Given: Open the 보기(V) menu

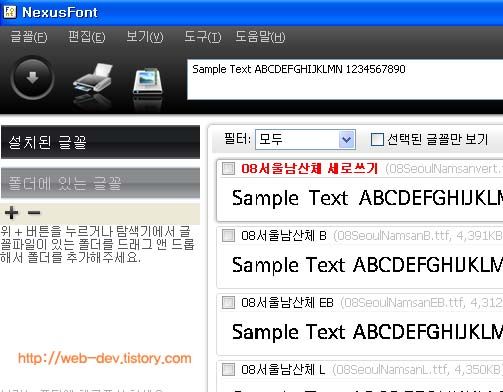Looking at the screenshot, I should tap(145, 36).
